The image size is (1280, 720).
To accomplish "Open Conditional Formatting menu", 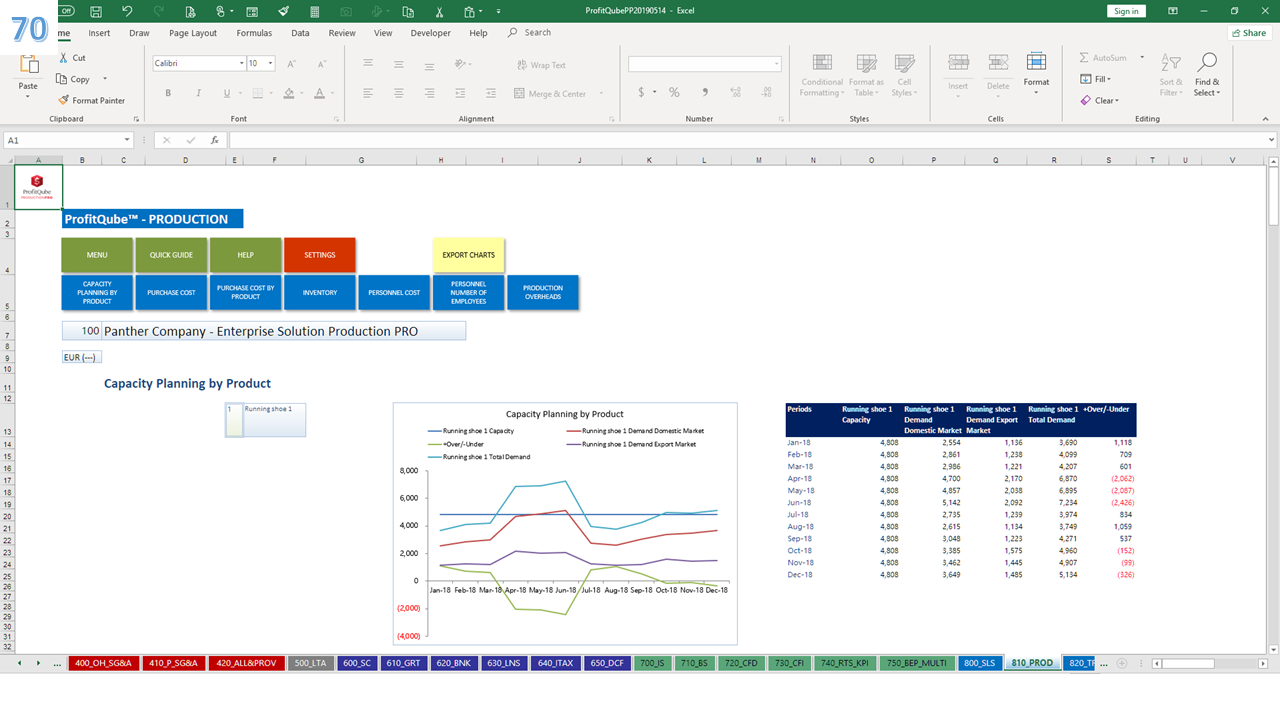I will [x=822, y=76].
